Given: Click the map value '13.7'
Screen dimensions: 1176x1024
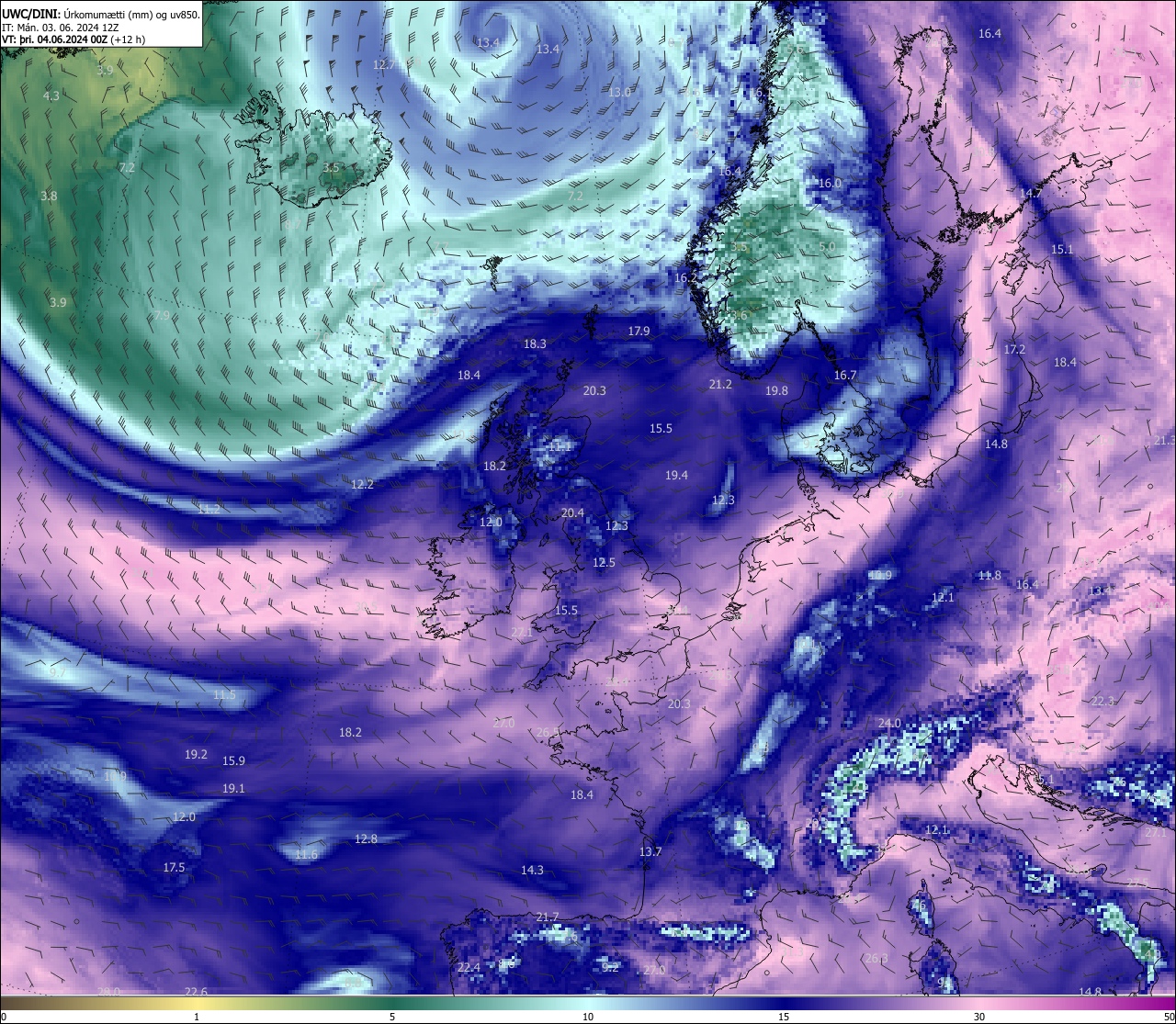Looking at the screenshot, I should 650,851.
